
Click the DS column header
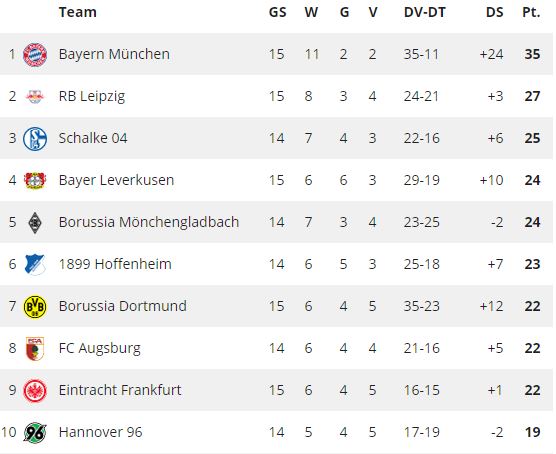[x=494, y=12]
